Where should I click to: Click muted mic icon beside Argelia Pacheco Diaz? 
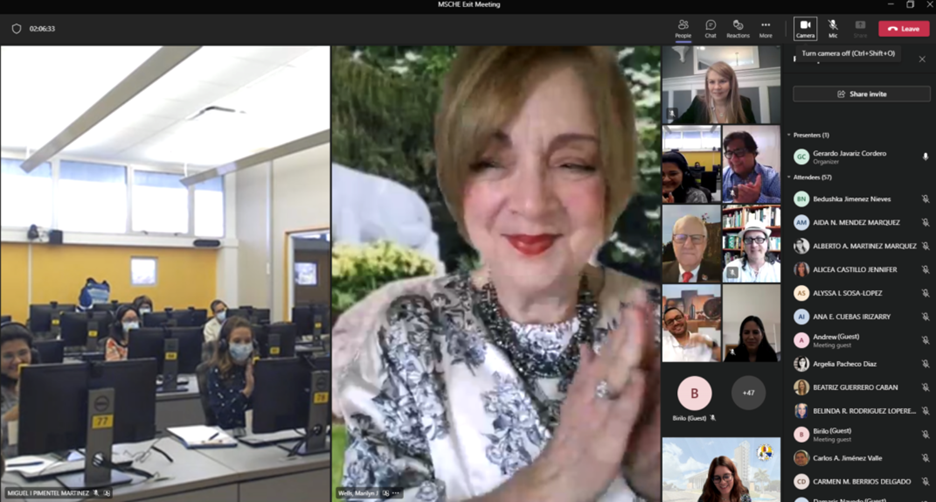click(x=925, y=364)
